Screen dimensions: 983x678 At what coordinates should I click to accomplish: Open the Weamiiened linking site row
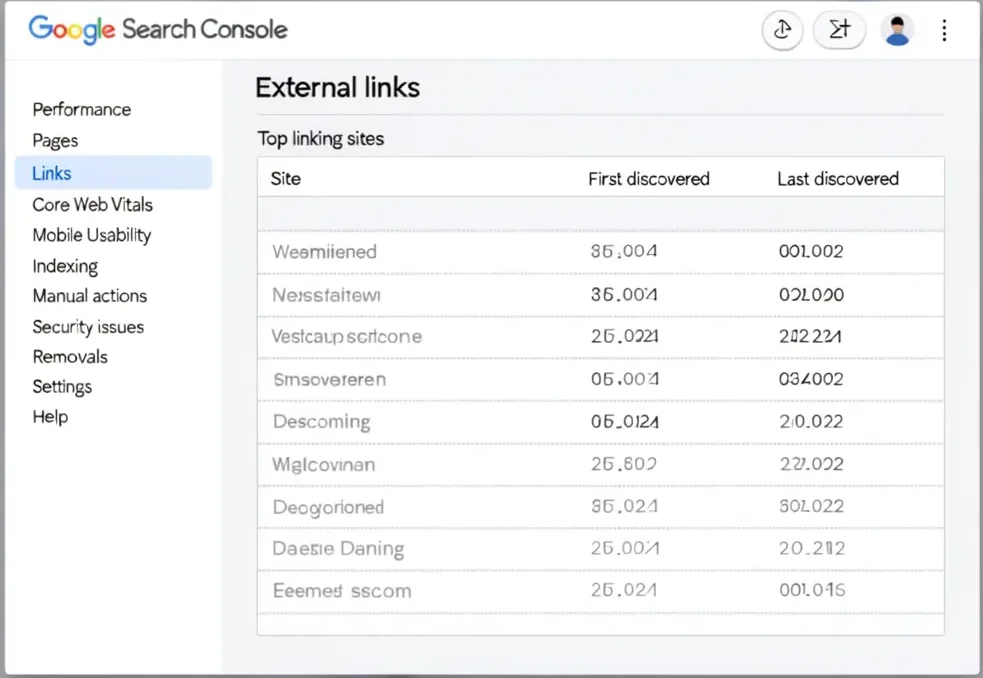(x=601, y=252)
